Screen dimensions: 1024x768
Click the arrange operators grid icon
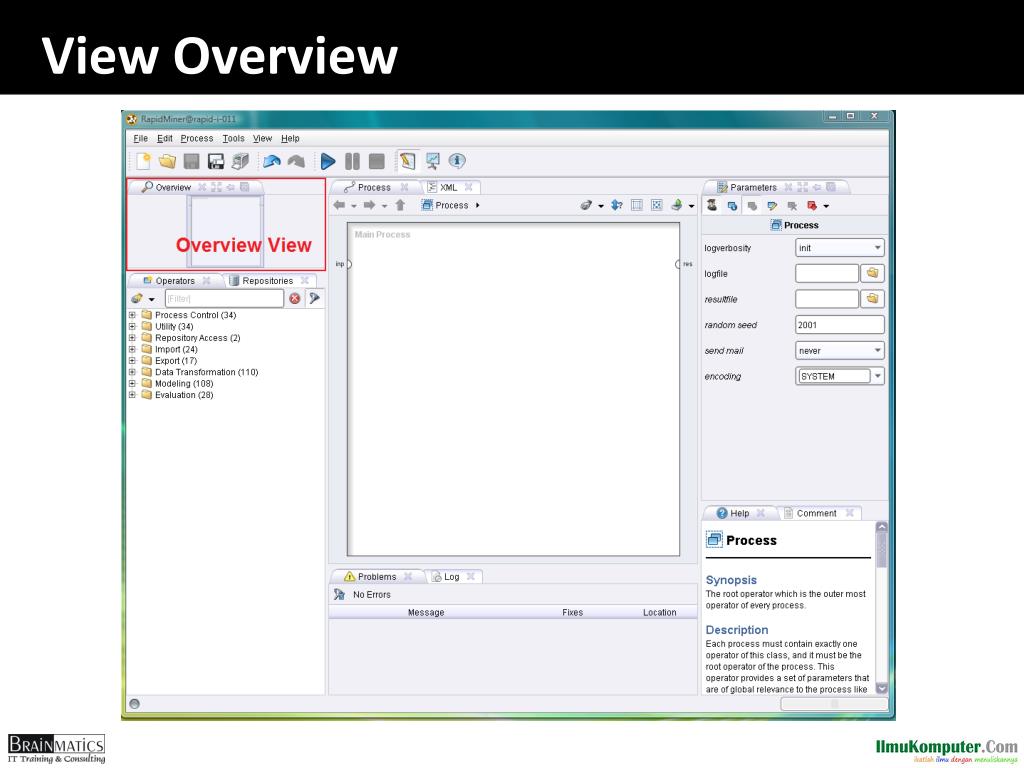[x=637, y=205]
